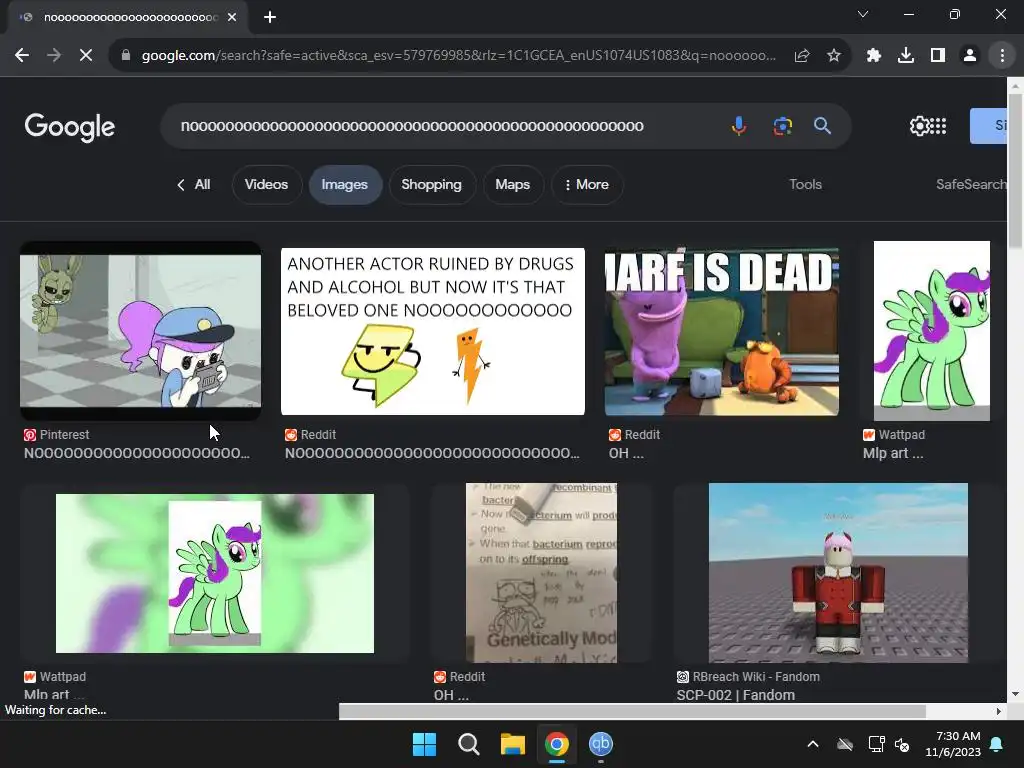Click the browser forward arrow
The width and height of the screenshot is (1024, 768).
(54, 56)
